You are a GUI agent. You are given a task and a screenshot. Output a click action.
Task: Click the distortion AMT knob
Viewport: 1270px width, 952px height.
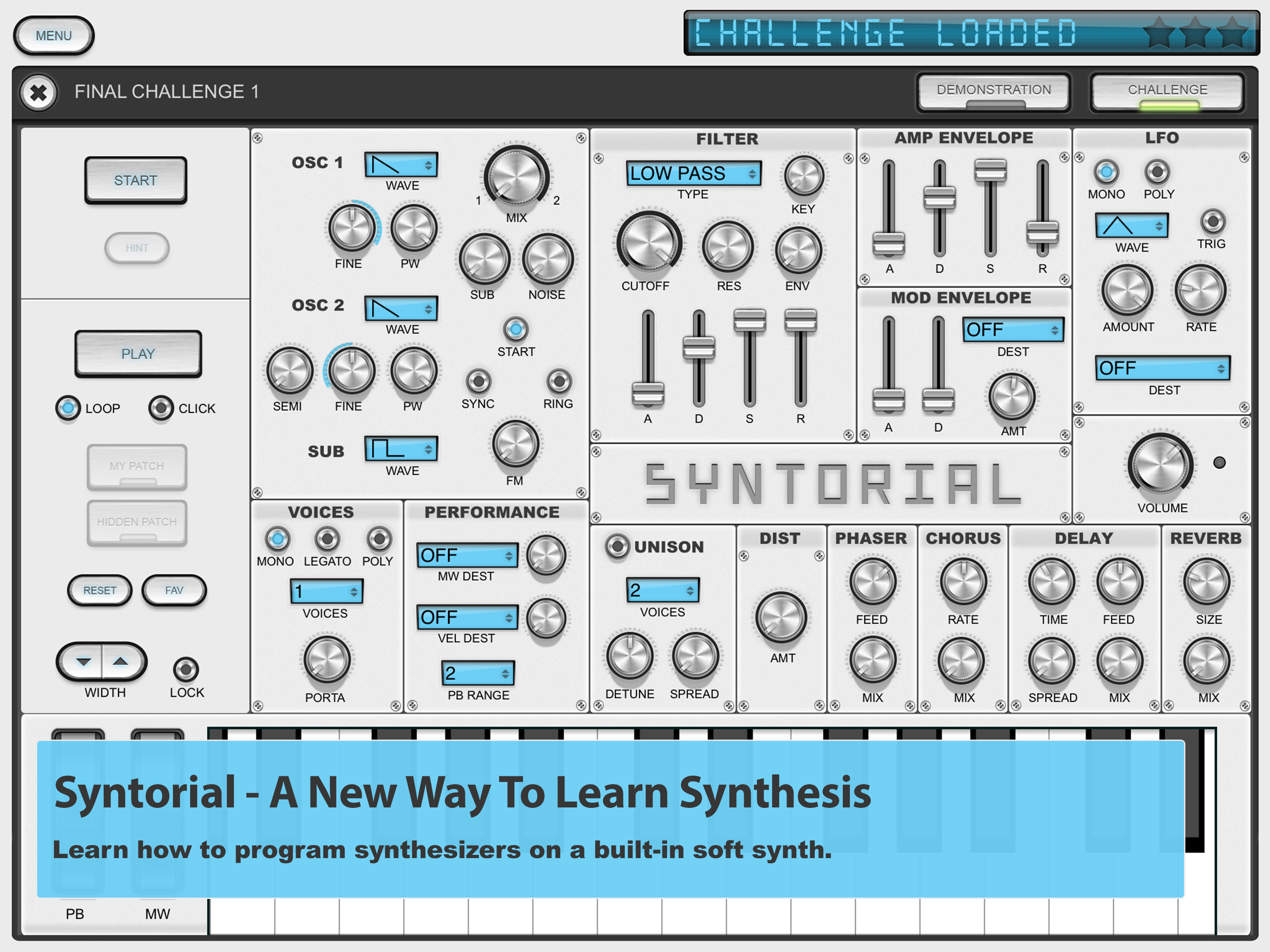coord(781,617)
